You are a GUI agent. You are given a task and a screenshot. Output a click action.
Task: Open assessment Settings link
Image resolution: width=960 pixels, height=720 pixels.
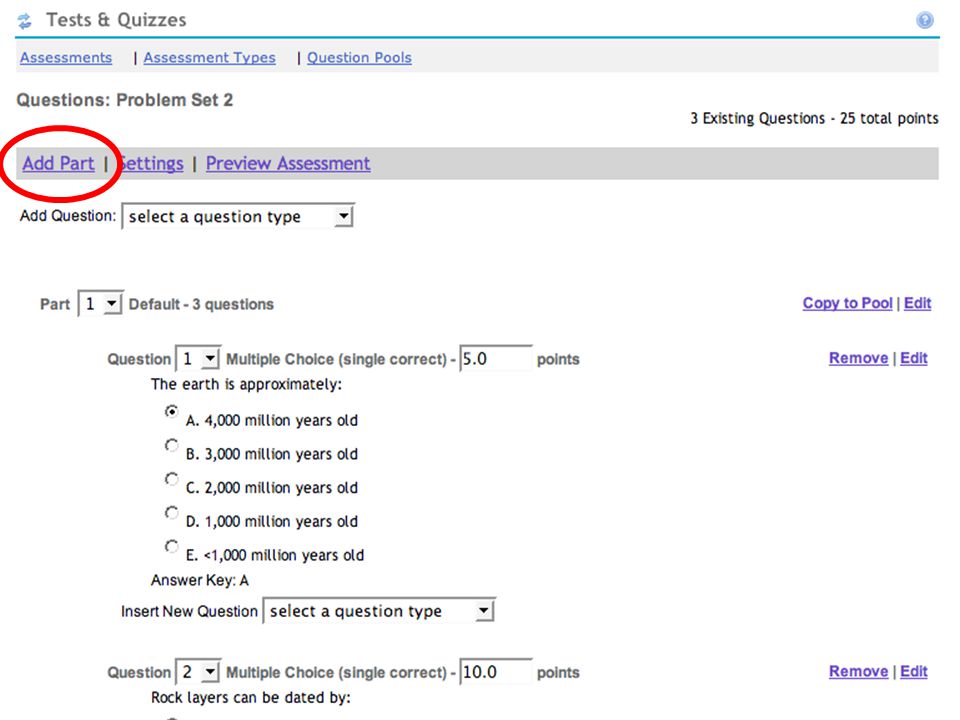[x=151, y=163]
